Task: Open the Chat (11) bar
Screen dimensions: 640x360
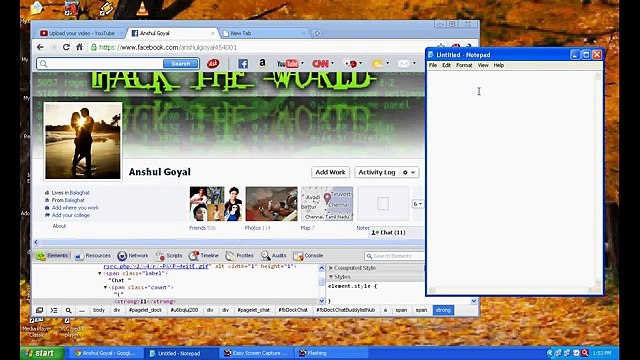Action: pos(396,233)
